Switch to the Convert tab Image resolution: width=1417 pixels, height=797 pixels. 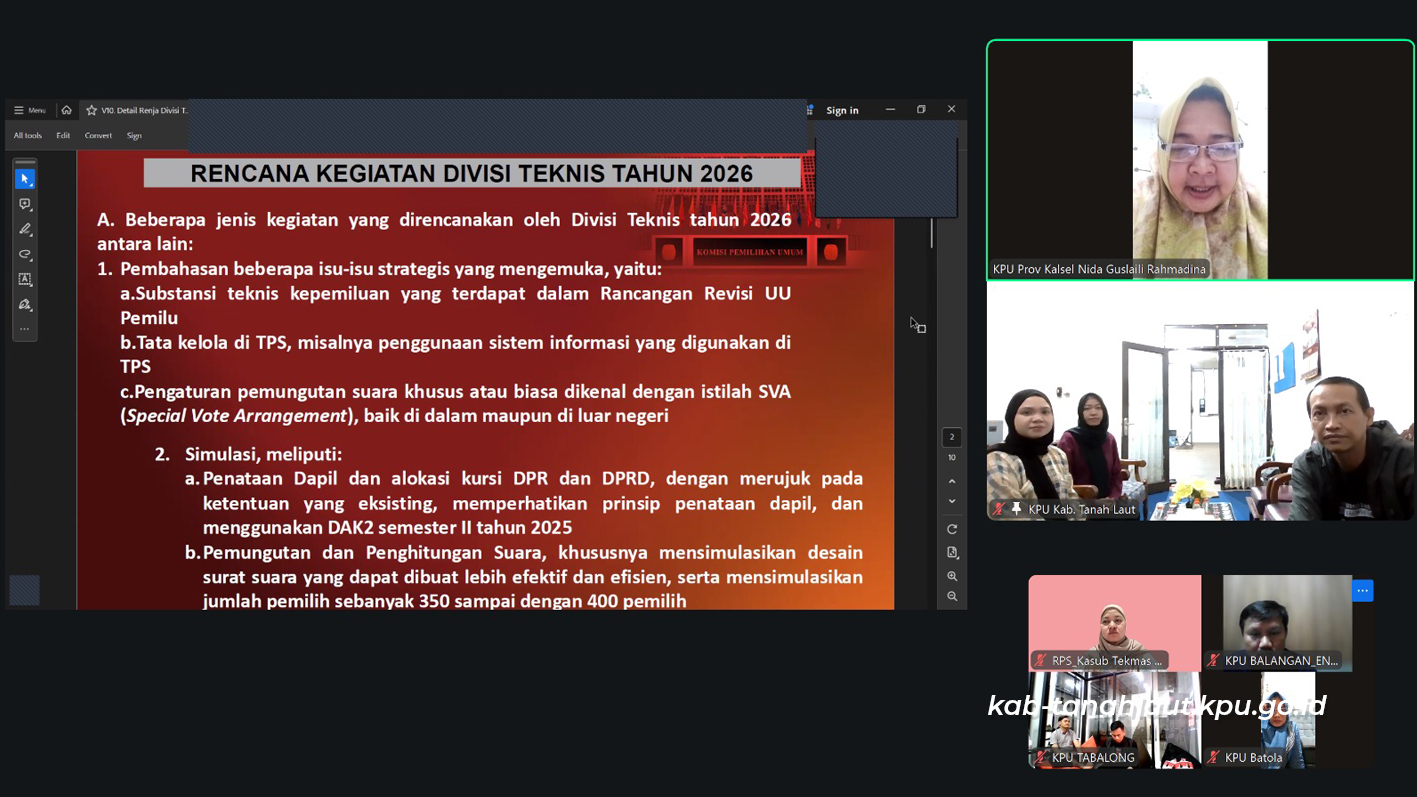pyautogui.click(x=98, y=135)
